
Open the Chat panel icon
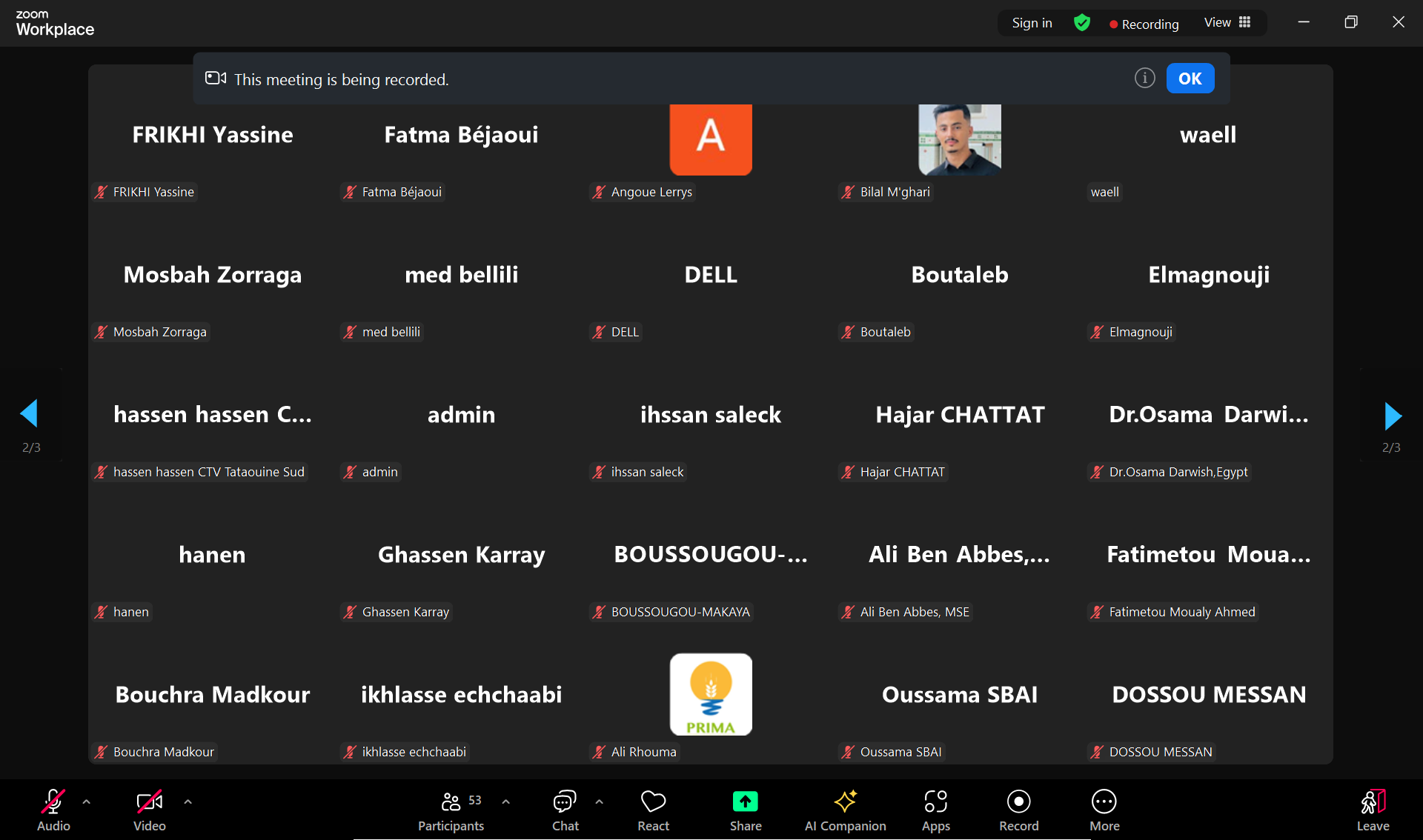(565, 802)
